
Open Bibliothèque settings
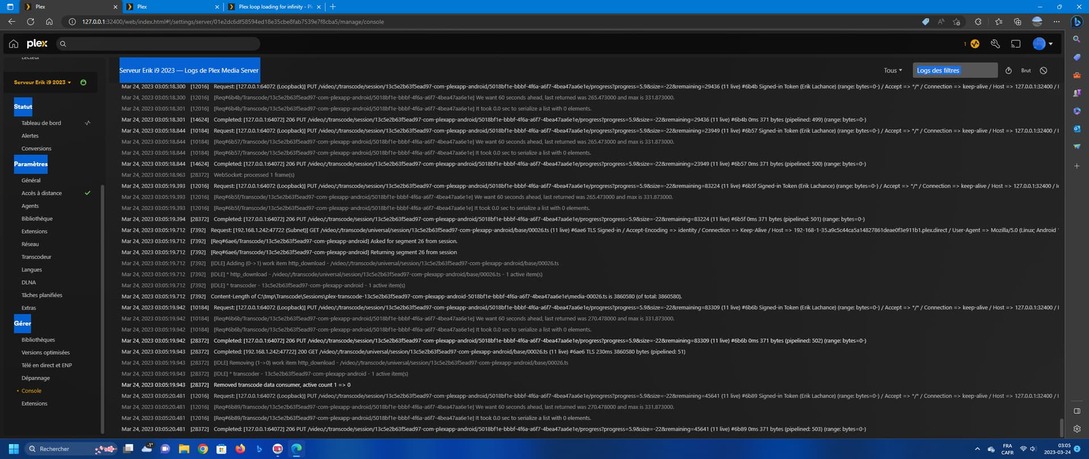(37, 219)
